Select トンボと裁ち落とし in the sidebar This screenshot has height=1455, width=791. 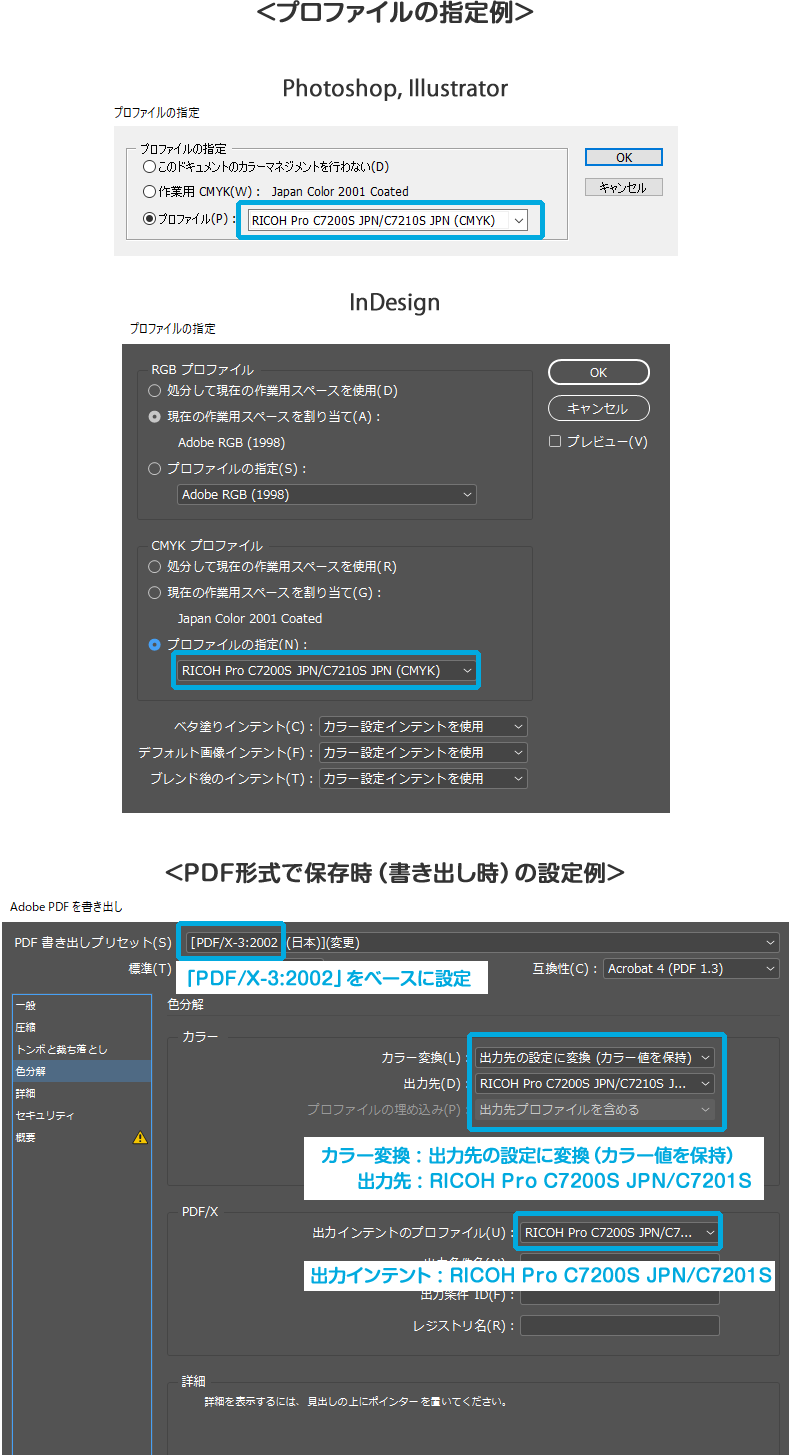[x=82, y=1049]
